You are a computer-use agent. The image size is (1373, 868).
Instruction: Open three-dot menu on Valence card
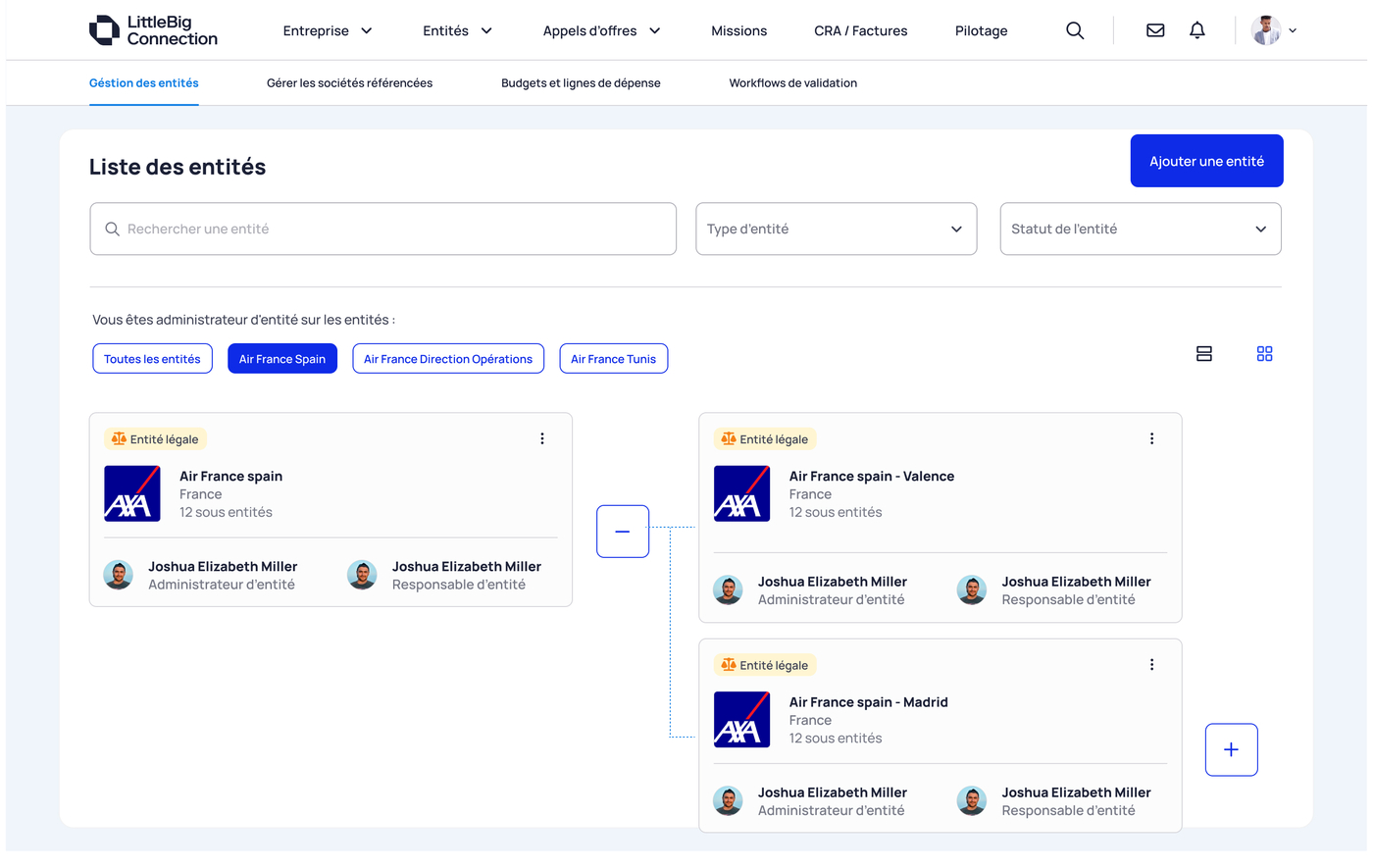[1151, 438]
